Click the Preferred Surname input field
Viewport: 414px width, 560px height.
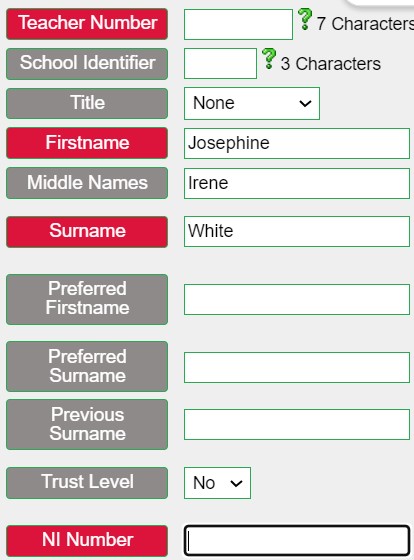tap(296, 367)
